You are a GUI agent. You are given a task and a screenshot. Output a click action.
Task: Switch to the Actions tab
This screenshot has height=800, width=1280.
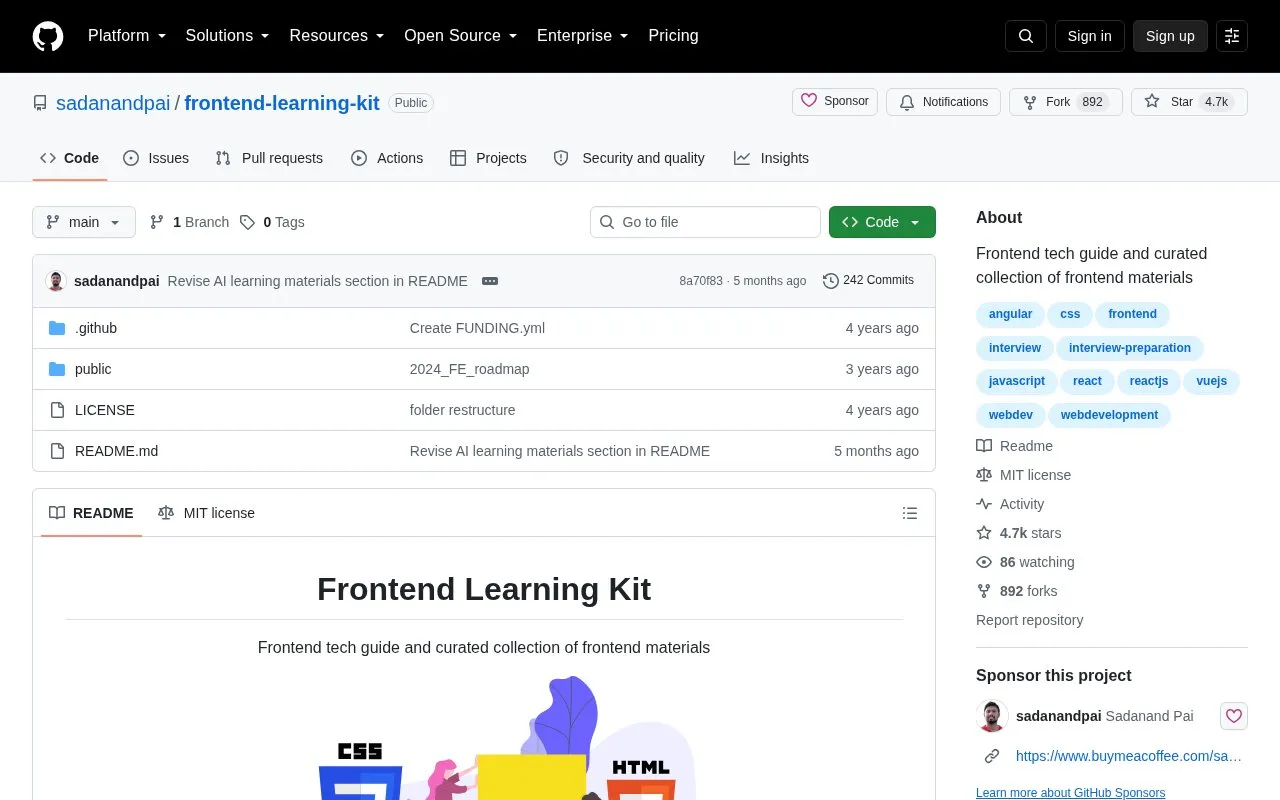click(x=387, y=158)
